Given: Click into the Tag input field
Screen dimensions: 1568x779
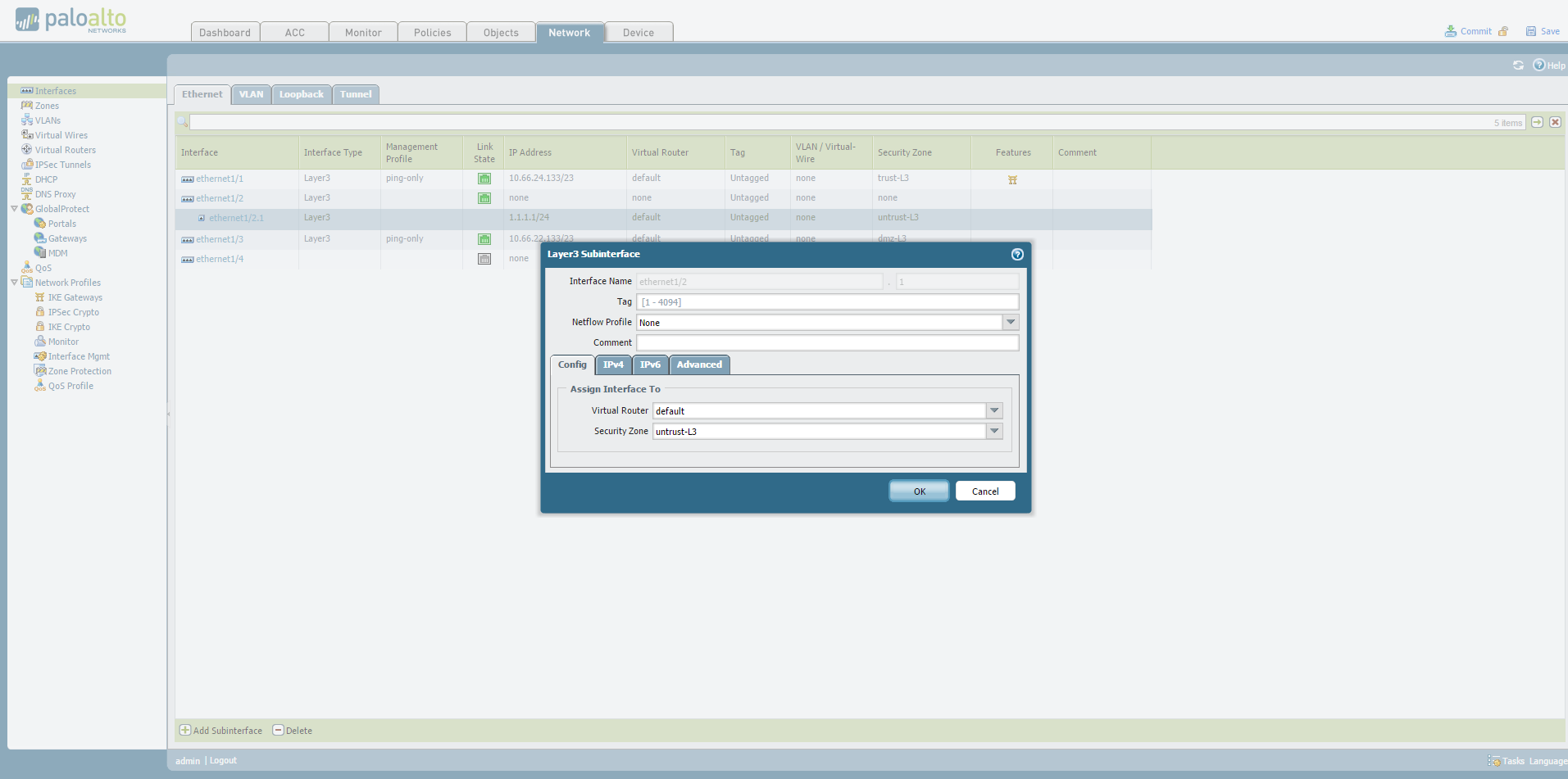Looking at the screenshot, I should [827, 302].
